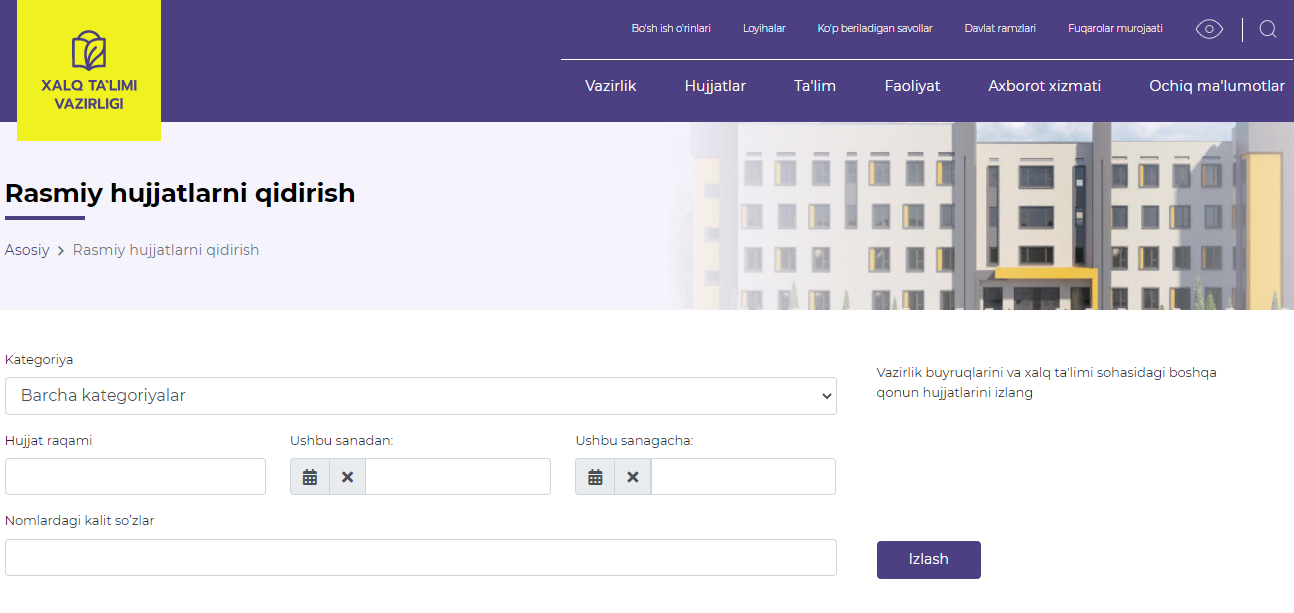Open calendar for Ushbu sanagacha date

(x=595, y=477)
